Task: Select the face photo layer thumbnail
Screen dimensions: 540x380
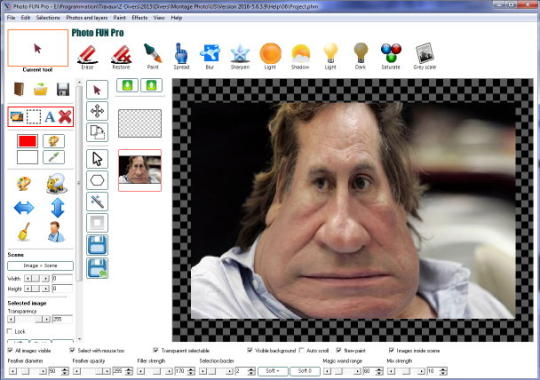Action: pyautogui.click(x=140, y=170)
